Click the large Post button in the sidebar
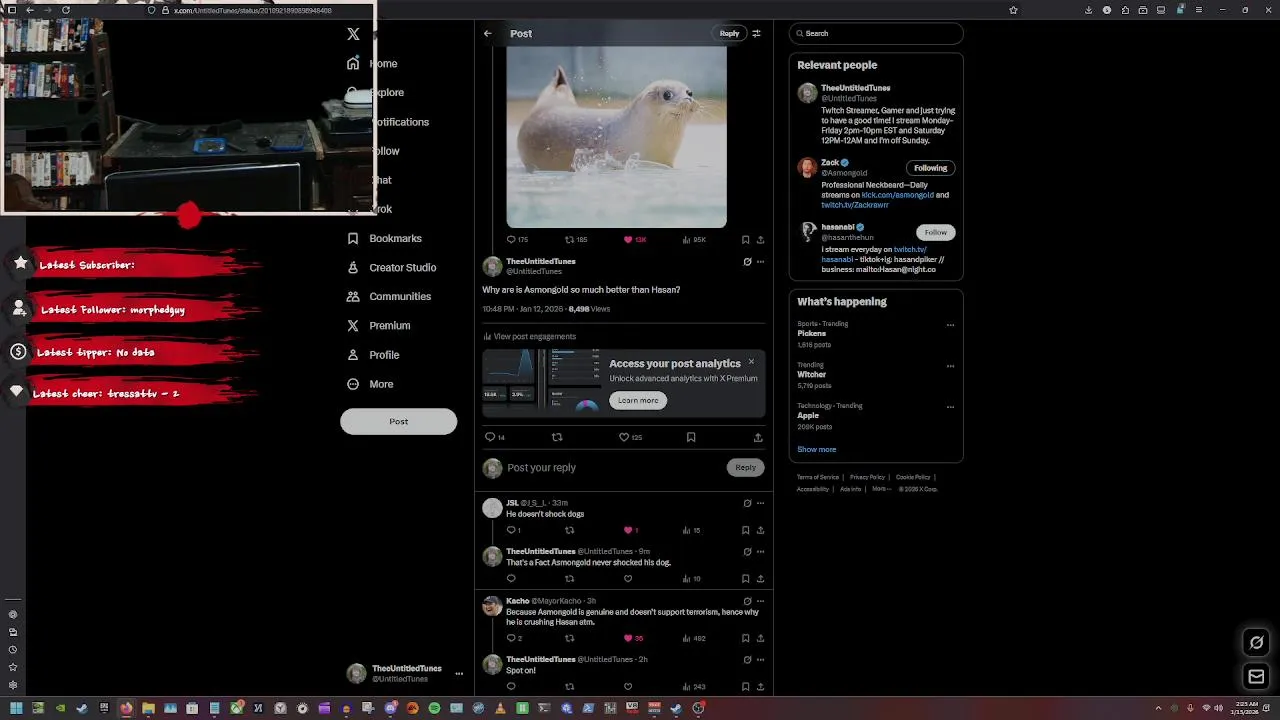 click(x=399, y=421)
